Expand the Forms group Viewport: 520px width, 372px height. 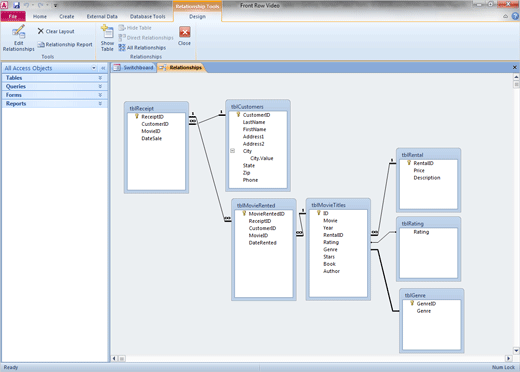tap(55, 95)
